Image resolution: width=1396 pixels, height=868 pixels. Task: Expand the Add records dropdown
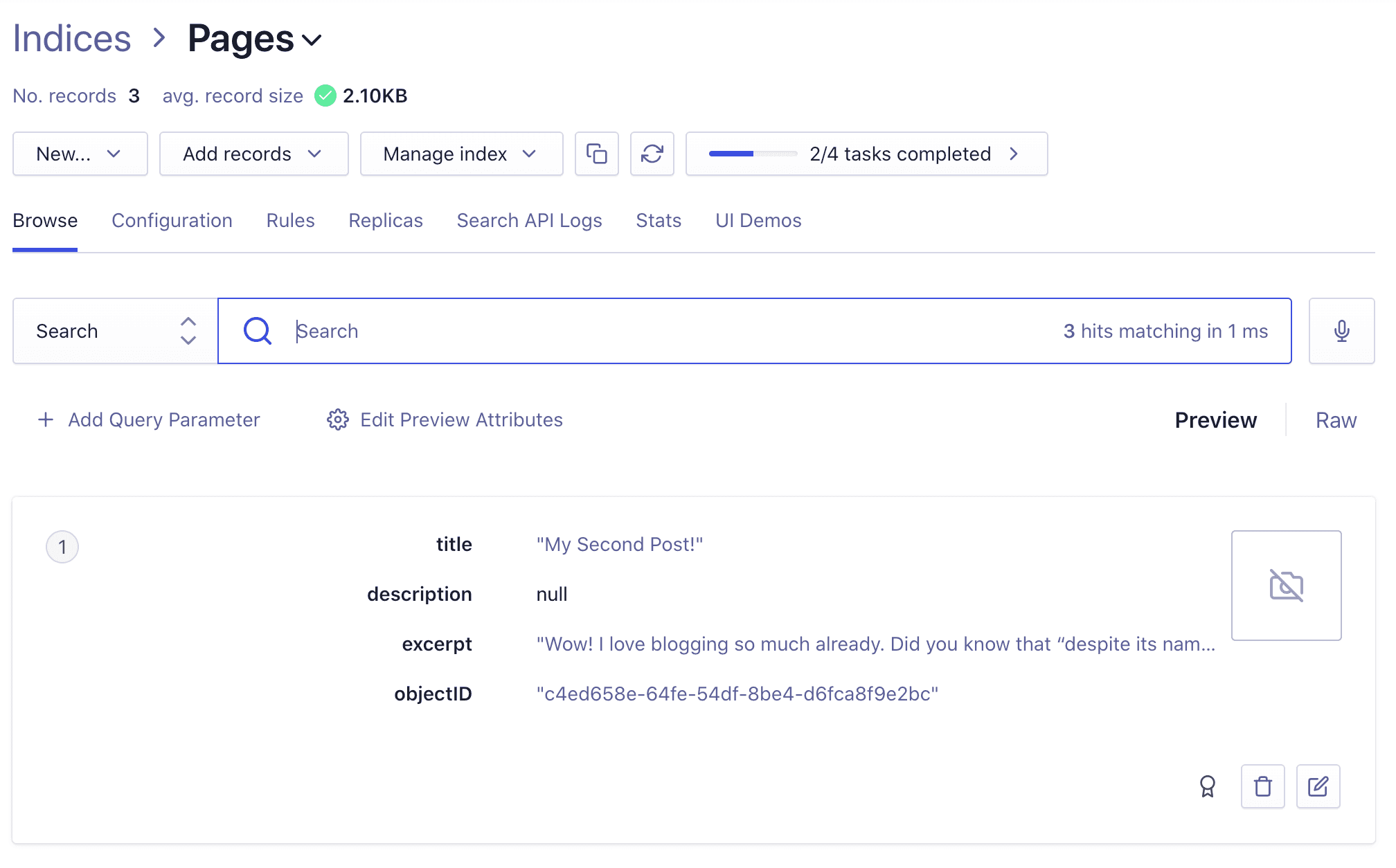pos(253,154)
